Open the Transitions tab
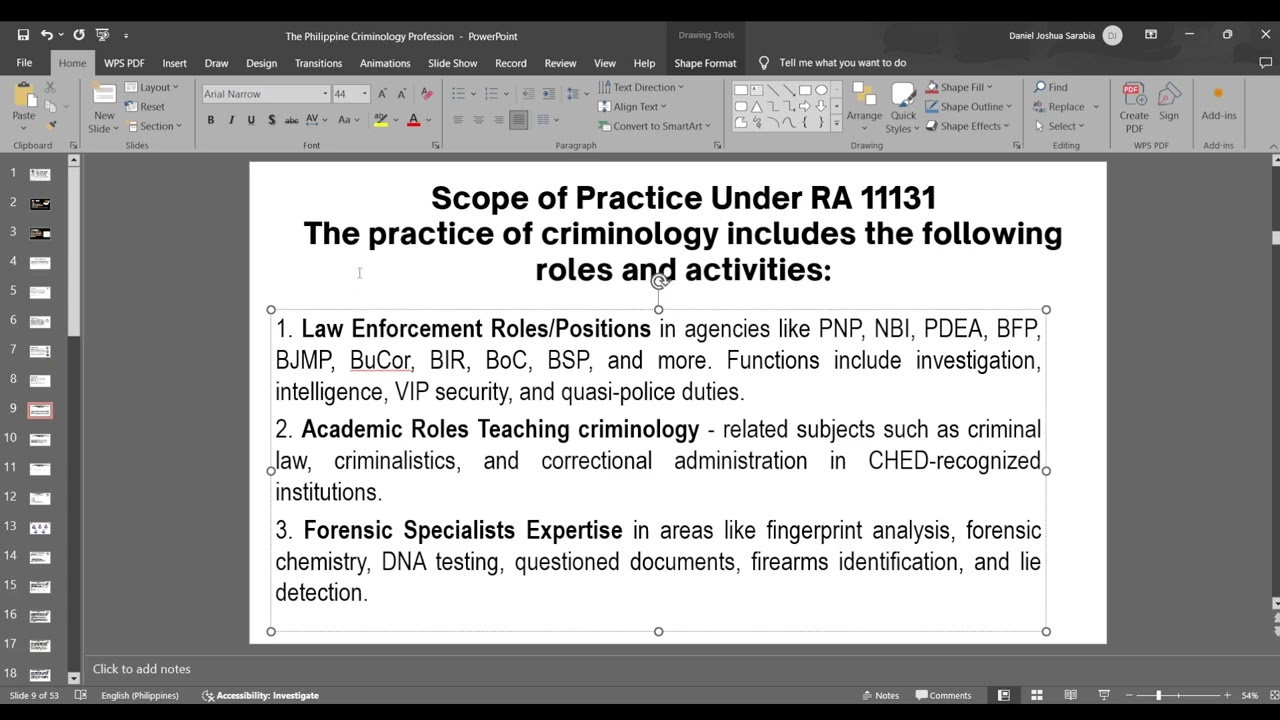This screenshot has height=720, width=1280. coord(318,63)
